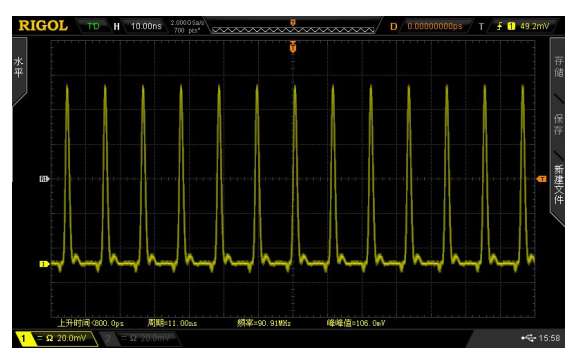Click the 新建文件 new file button
573x364 pixels.
tap(558, 184)
